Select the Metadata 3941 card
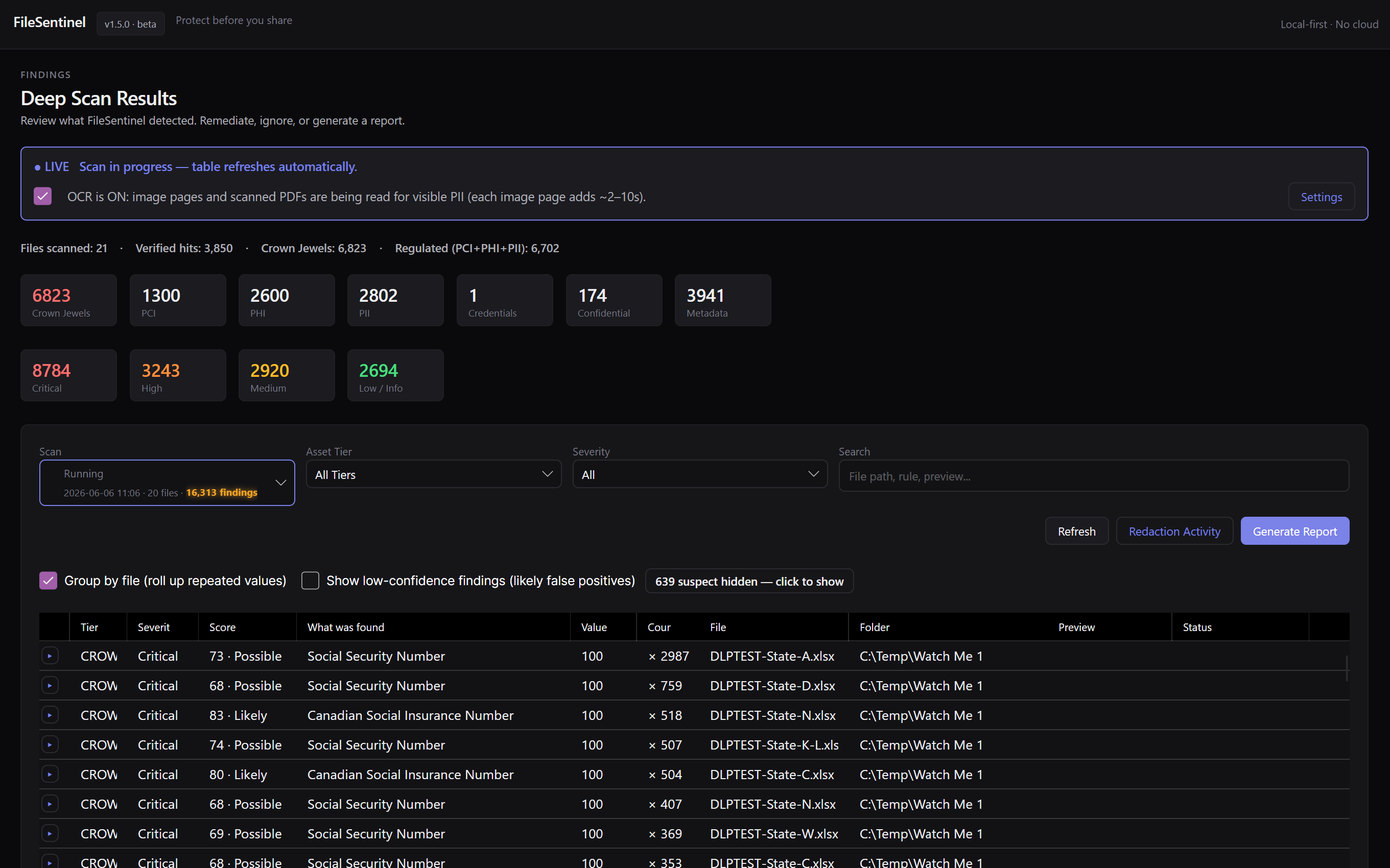Screen dimensions: 1390x868 point(723,300)
